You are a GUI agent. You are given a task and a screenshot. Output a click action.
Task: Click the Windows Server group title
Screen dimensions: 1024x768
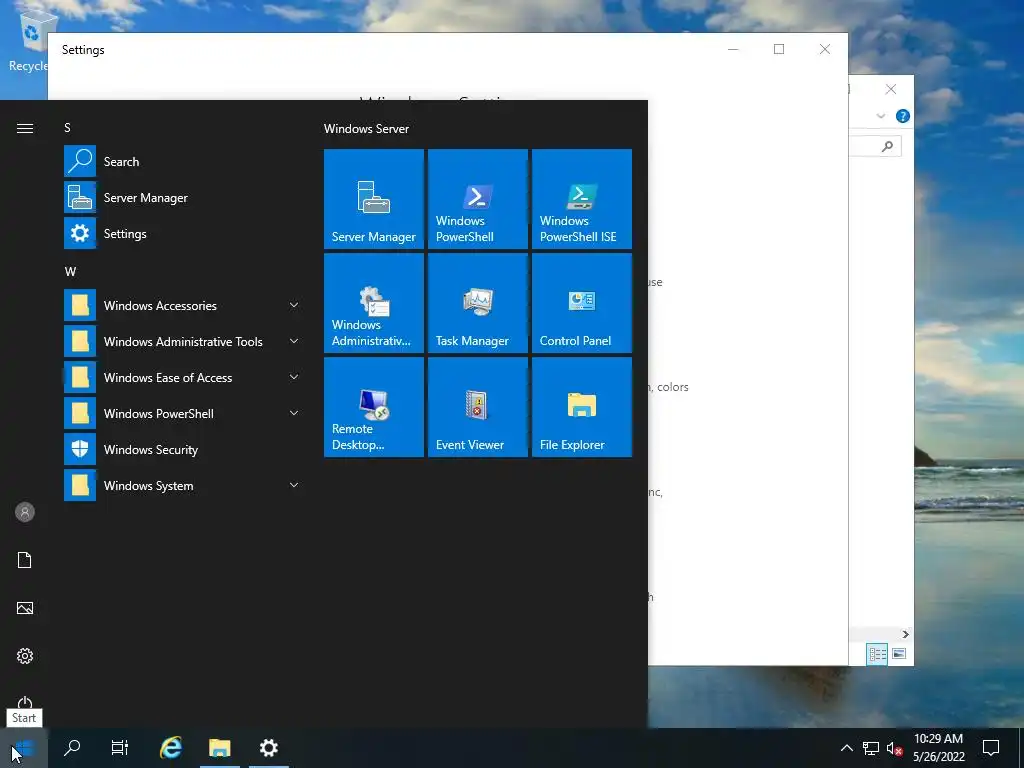366,129
